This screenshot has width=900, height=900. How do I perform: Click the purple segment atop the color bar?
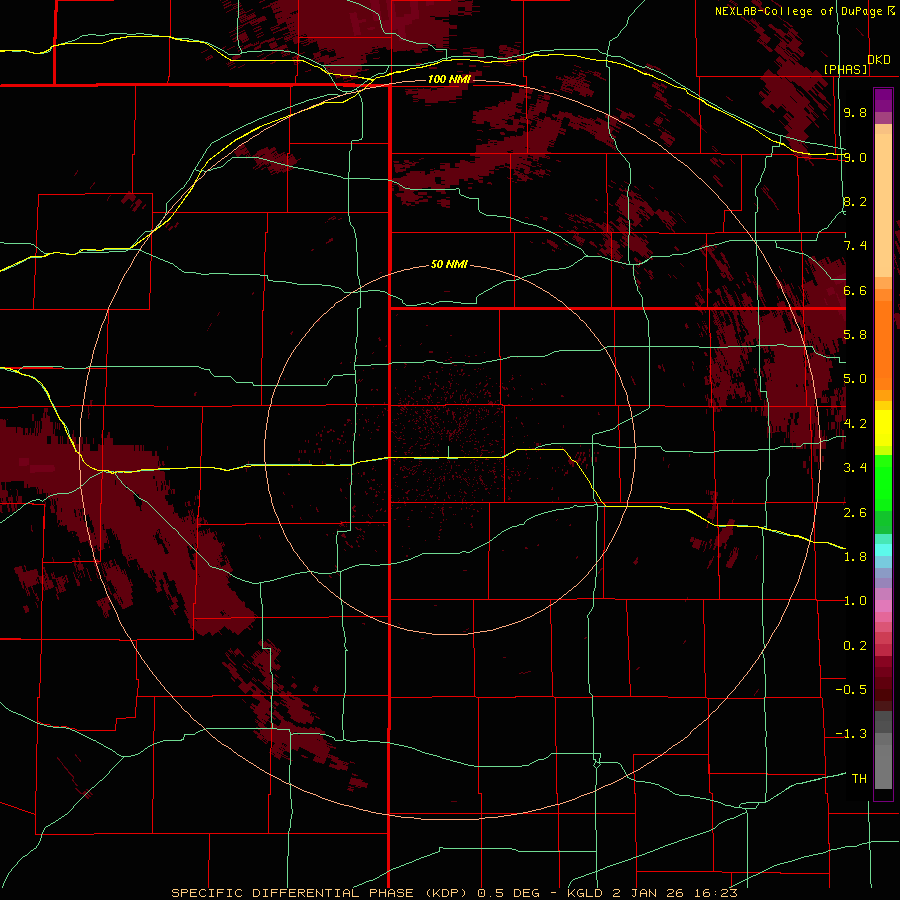click(883, 100)
